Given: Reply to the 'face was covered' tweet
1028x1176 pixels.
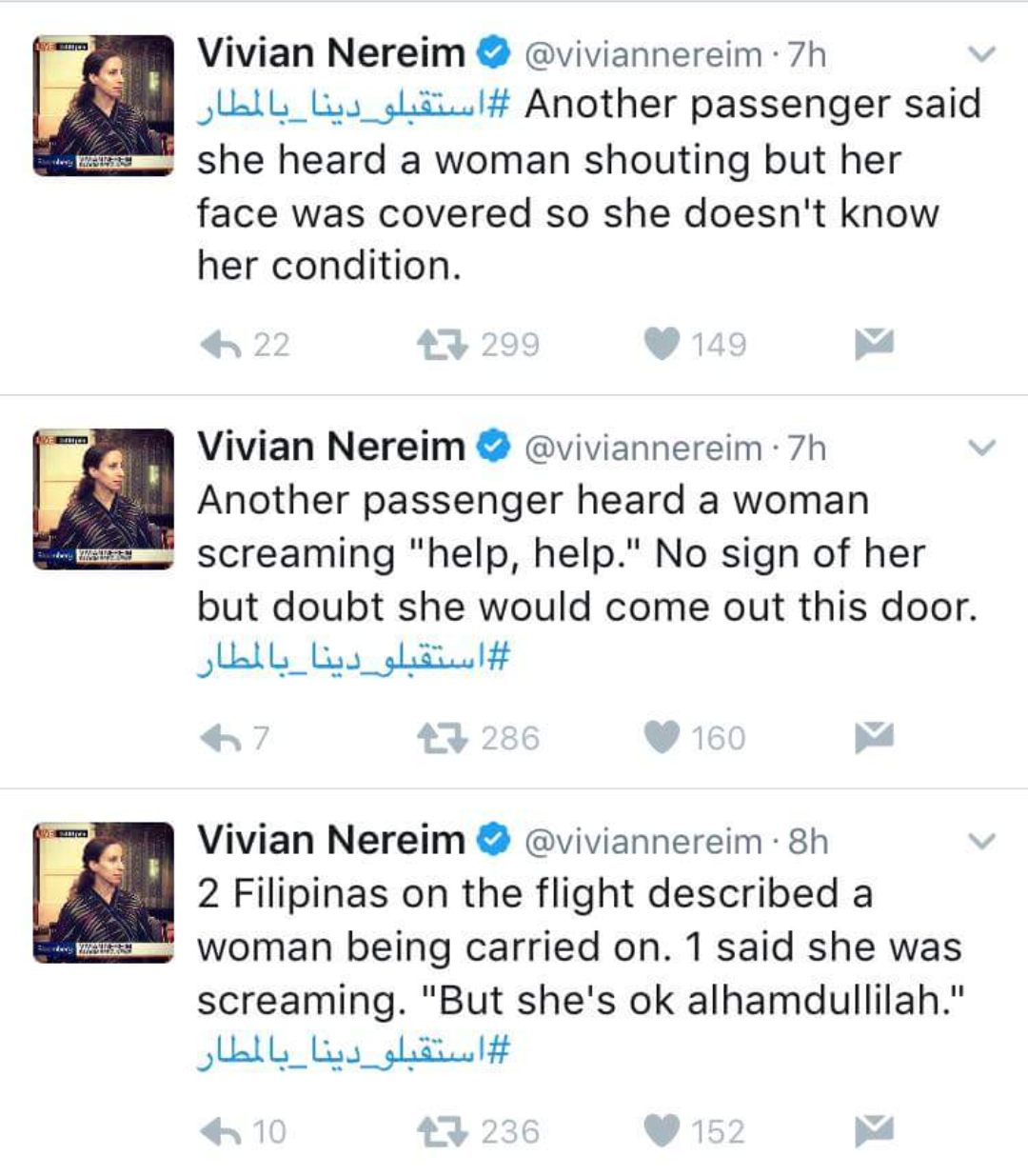Looking at the screenshot, I should tap(221, 344).
